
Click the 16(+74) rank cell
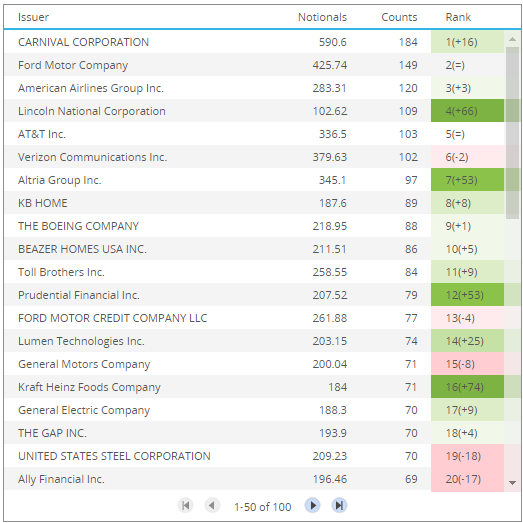[x=467, y=387]
